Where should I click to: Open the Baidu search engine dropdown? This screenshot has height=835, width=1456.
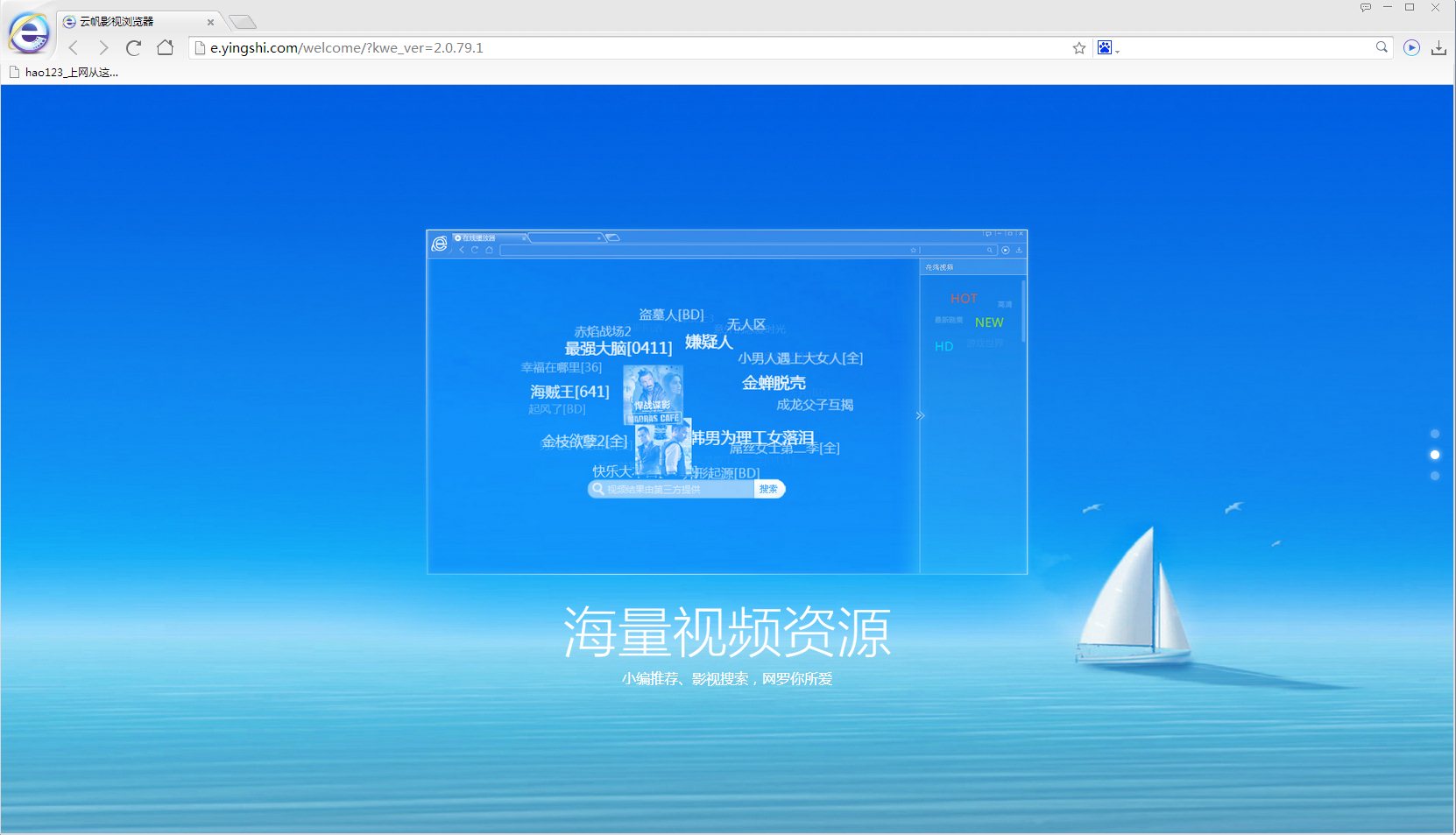(1108, 48)
